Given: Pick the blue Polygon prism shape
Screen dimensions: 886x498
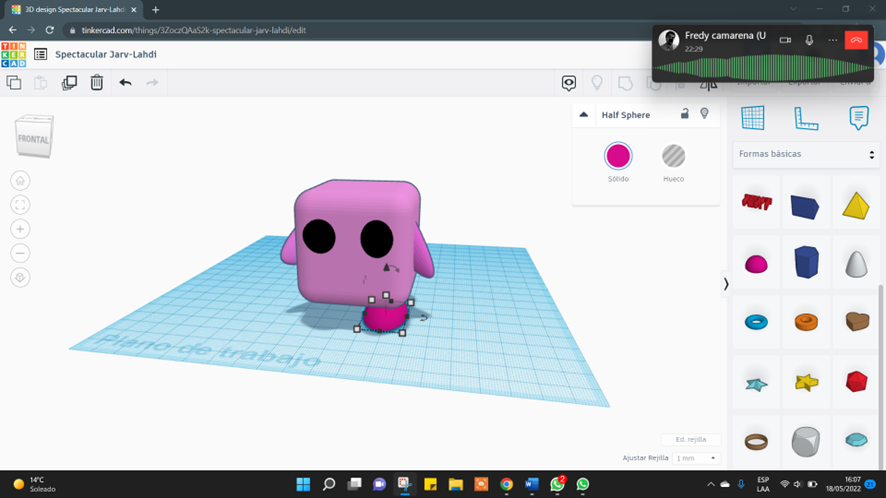Looking at the screenshot, I should coord(806,262).
